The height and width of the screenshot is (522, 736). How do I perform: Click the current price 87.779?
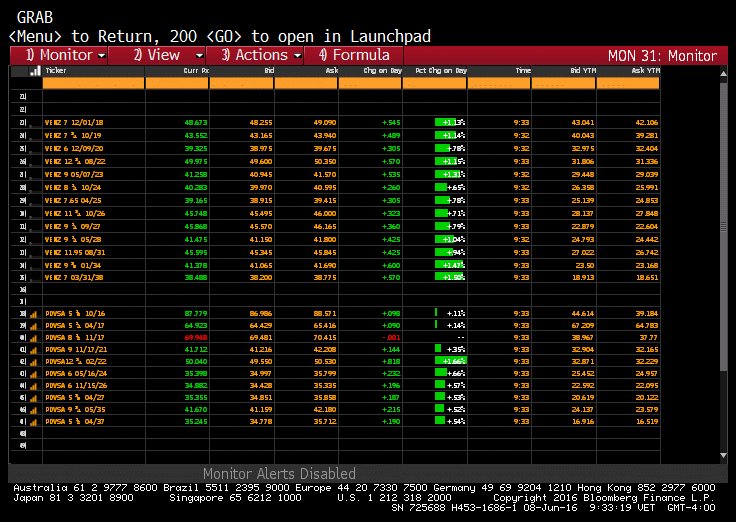click(196, 314)
